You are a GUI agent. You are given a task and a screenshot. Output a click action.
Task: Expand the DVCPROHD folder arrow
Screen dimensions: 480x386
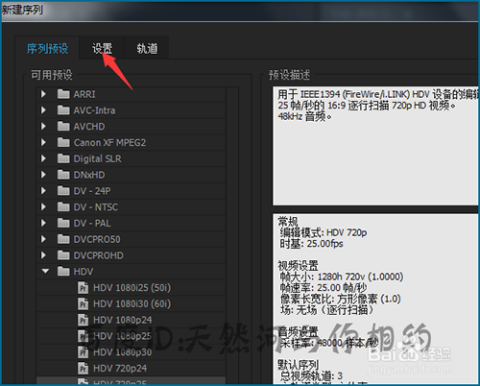point(43,255)
